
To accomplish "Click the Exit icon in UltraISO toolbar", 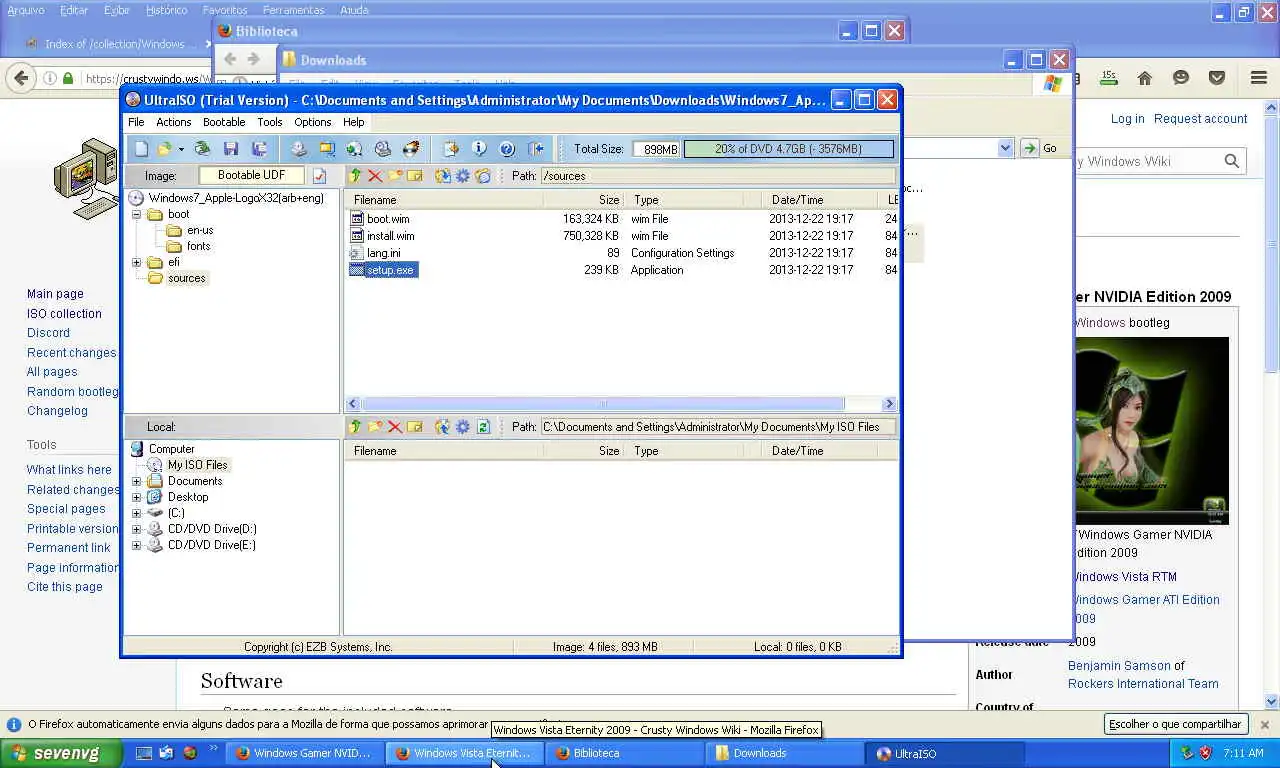I will click(x=536, y=149).
